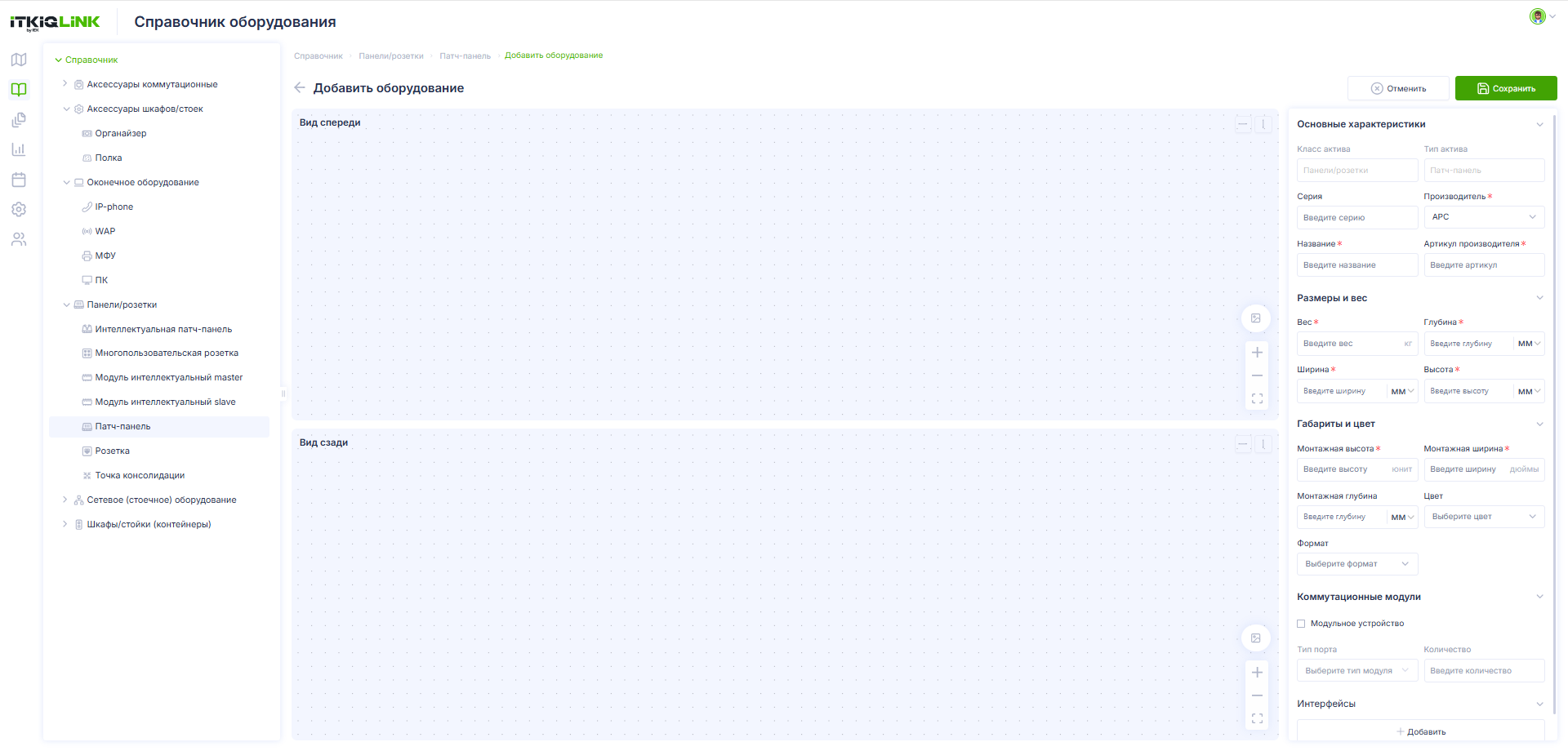This screenshot has width=1568, height=751.
Task: Focus the Введите количество field
Action: tap(1484, 671)
